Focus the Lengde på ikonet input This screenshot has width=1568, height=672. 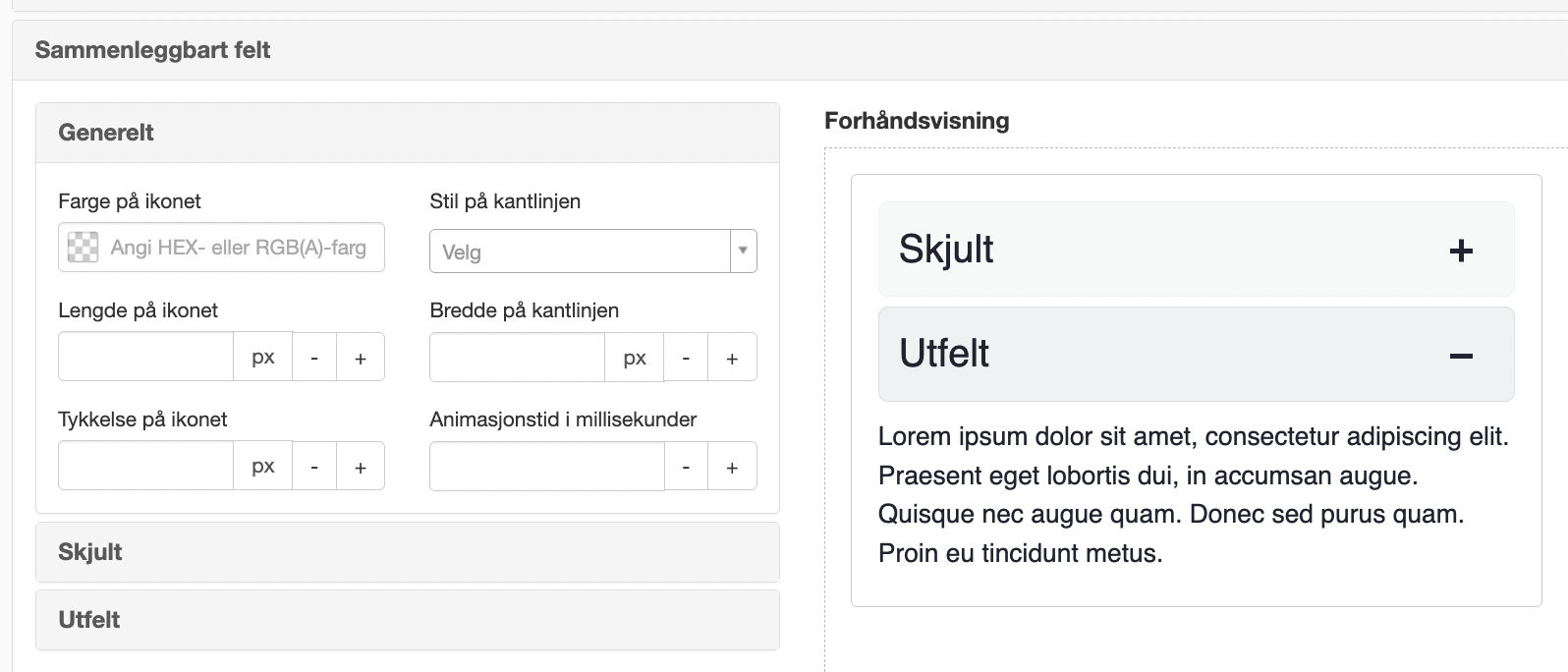[145, 358]
